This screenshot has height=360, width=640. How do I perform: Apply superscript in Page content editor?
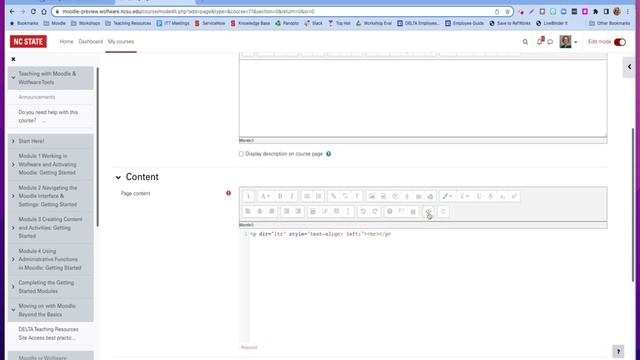[514, 196]
